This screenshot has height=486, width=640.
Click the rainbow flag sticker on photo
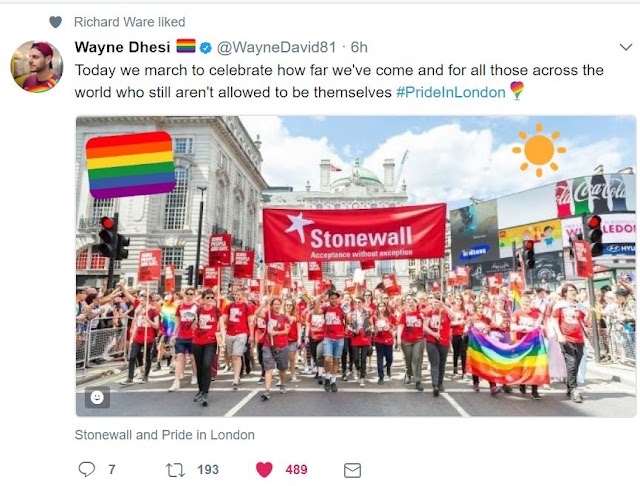(x=131, y=165)
